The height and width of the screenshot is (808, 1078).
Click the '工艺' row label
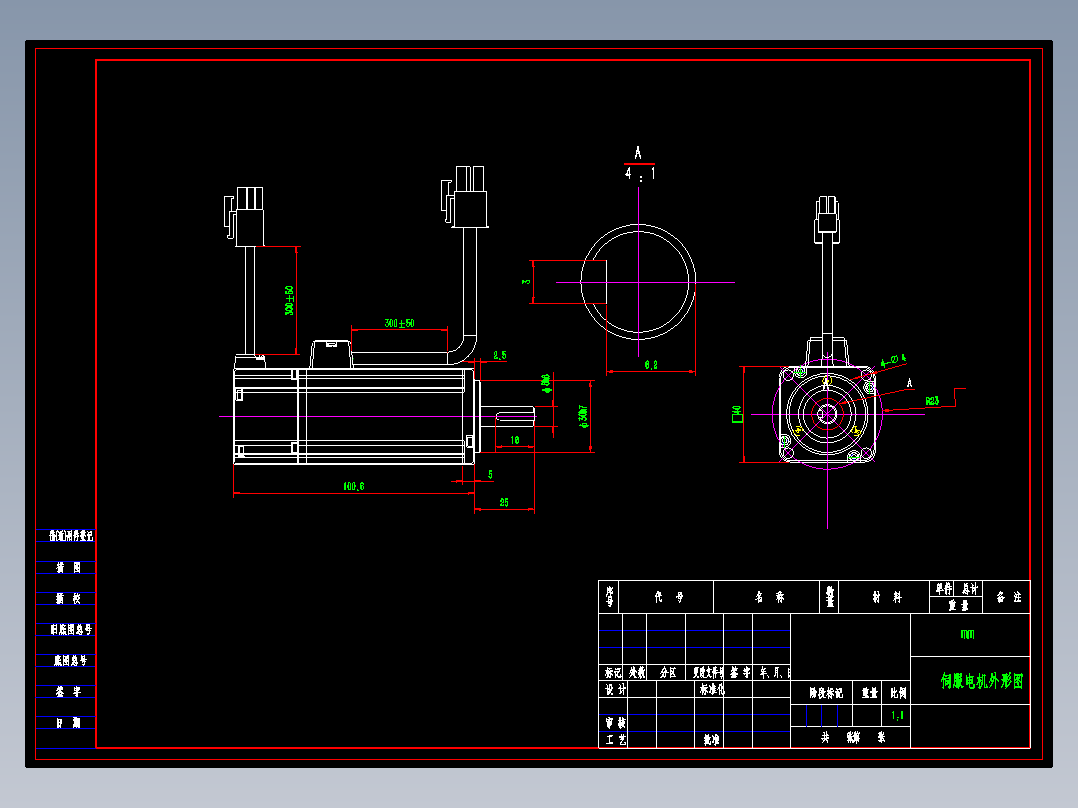click(x=615, y=740)
